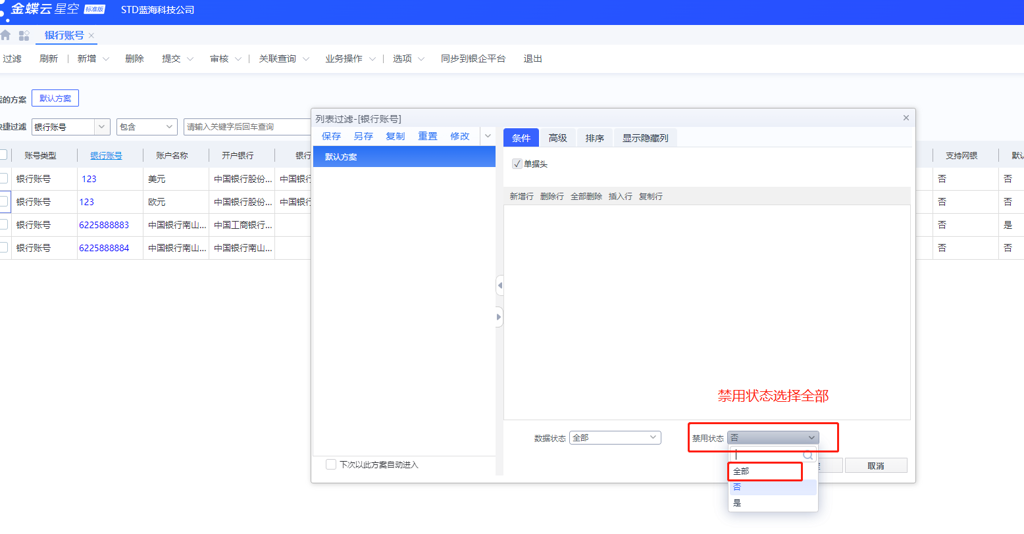
Task: Expand the 业务操作 dropdown arrow
Action: coord(372,59)
